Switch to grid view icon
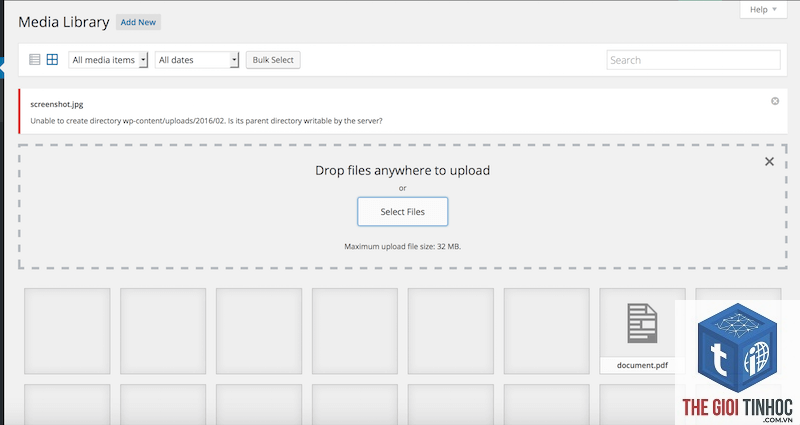The height and width of the screenshot is (425, 800). click(52, 60)
